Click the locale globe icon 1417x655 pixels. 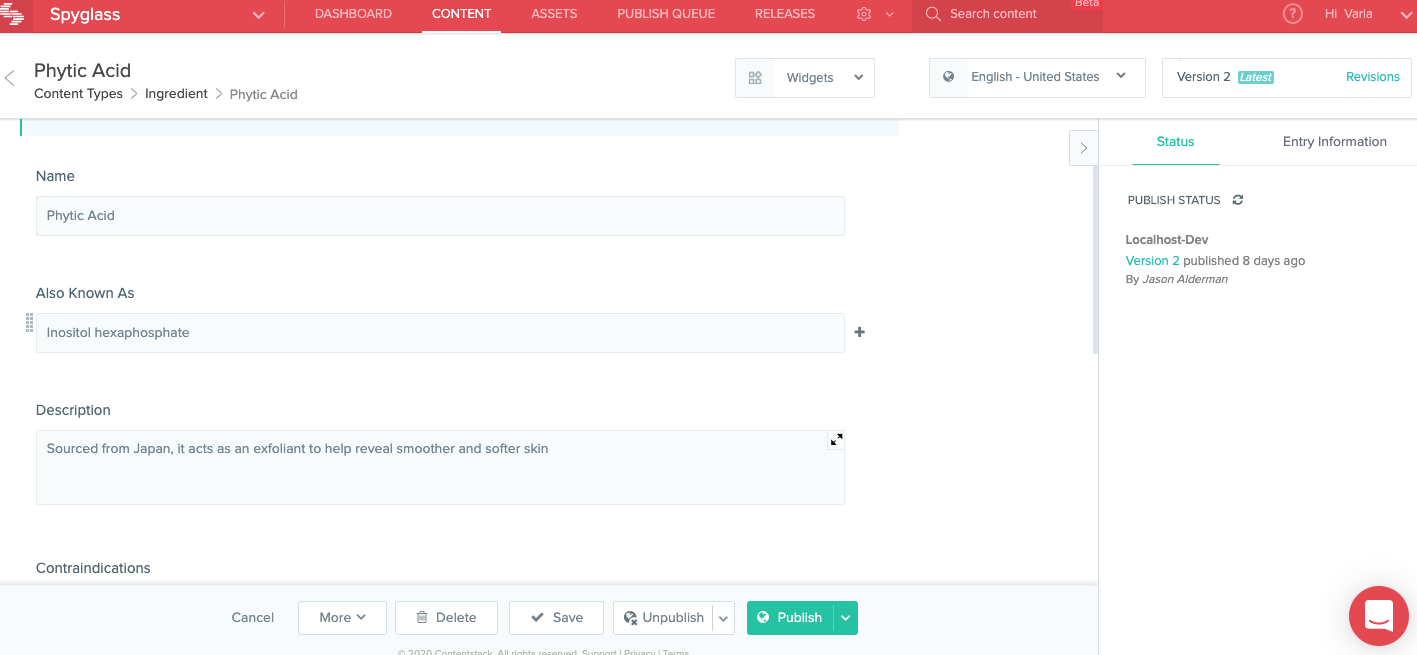948,76
